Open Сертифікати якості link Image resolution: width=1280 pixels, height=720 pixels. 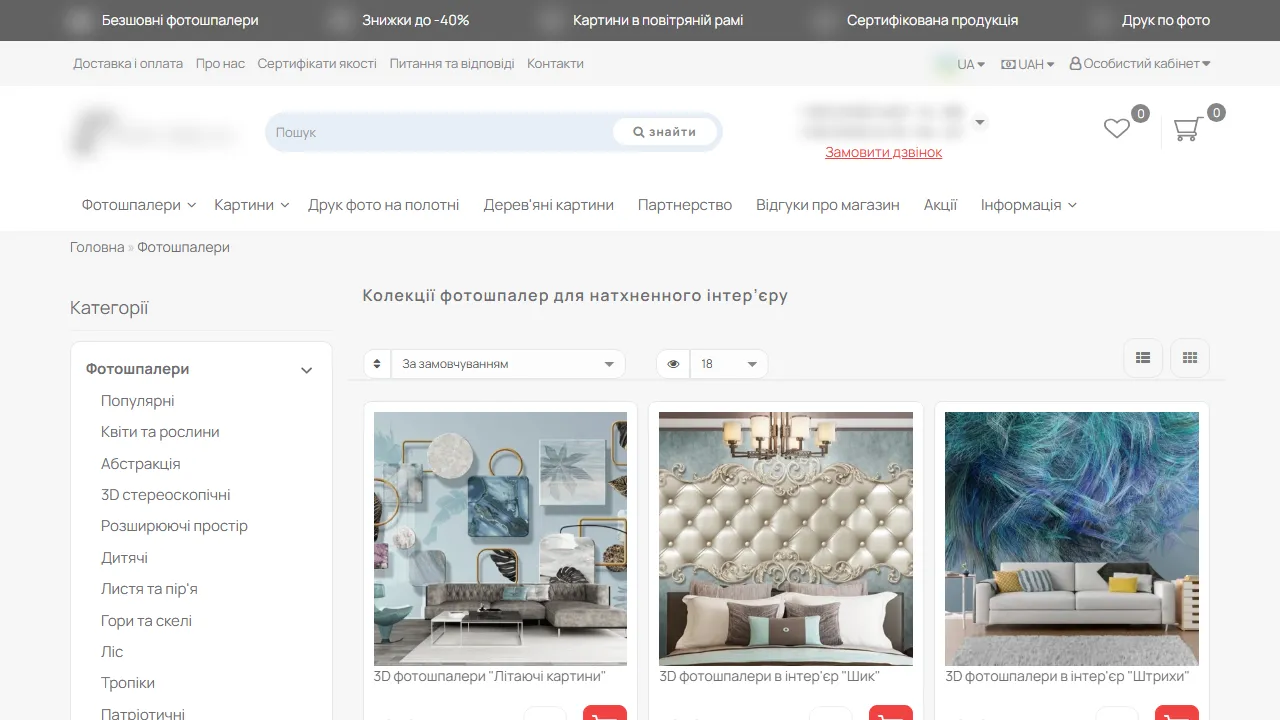click(317, 64)
